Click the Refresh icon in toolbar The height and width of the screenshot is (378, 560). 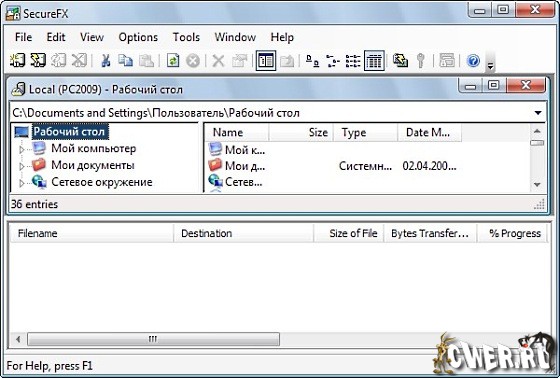pyautogui.click(x=173, y=61)
